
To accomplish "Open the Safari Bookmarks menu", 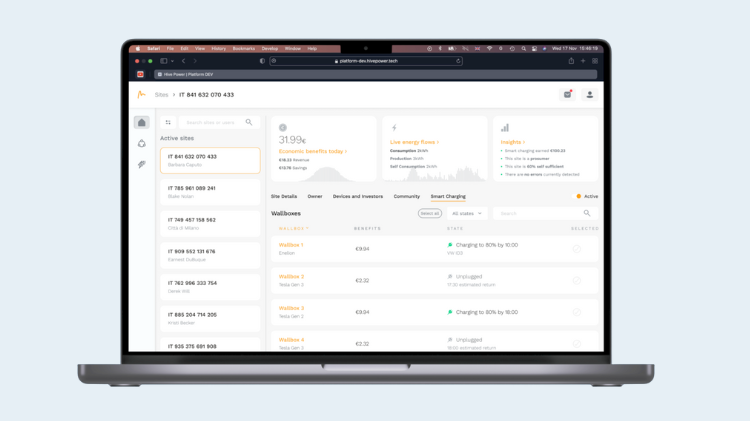I will coord(243,48).
